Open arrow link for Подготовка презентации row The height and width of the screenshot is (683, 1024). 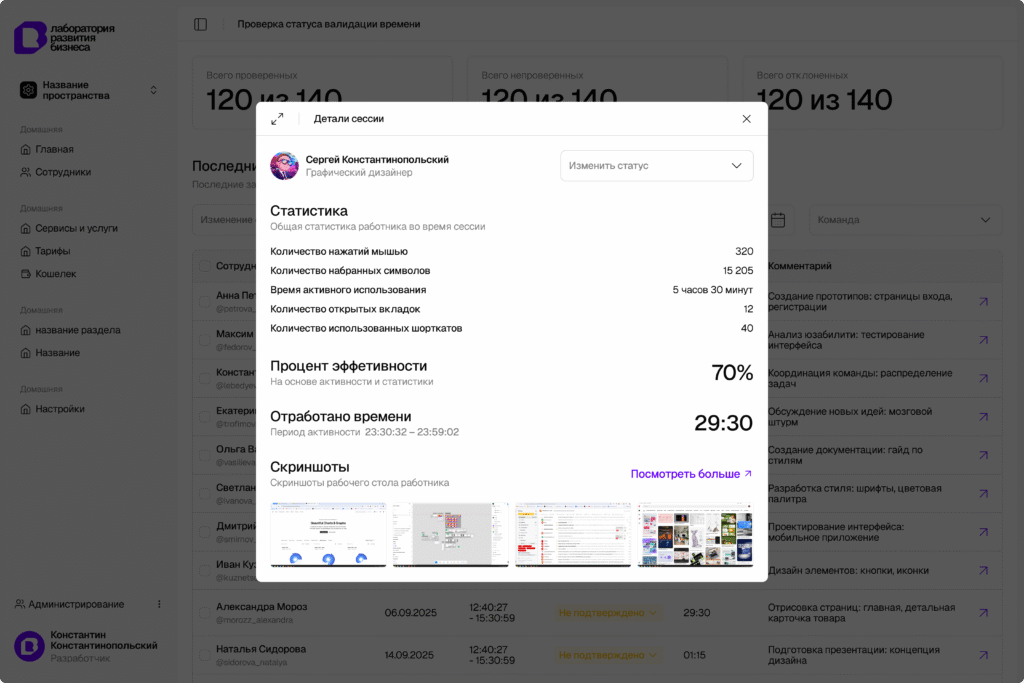coord(983,655)
